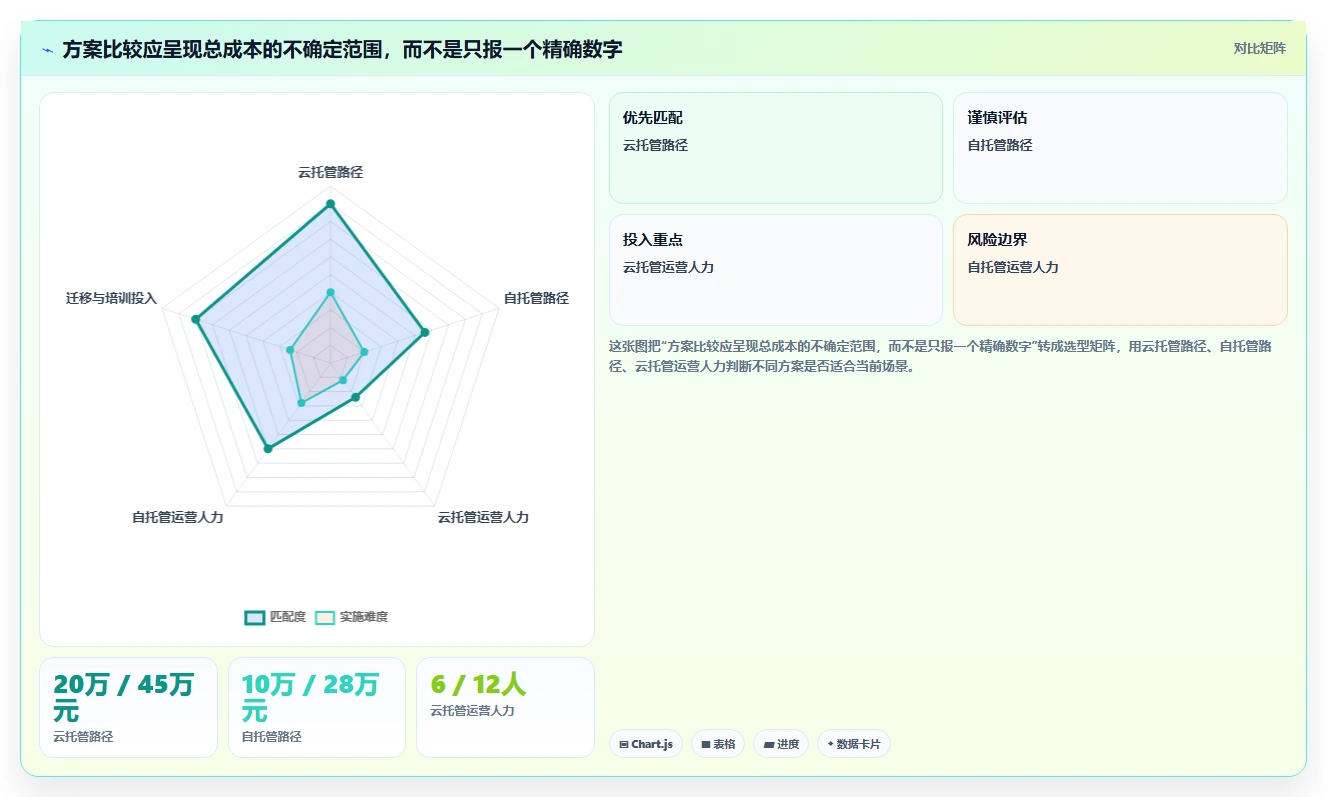Toggle the 实施难度 legend swatch
Image resolution: width=1327 pixels, height=797 pixels.
pos(325,617)
